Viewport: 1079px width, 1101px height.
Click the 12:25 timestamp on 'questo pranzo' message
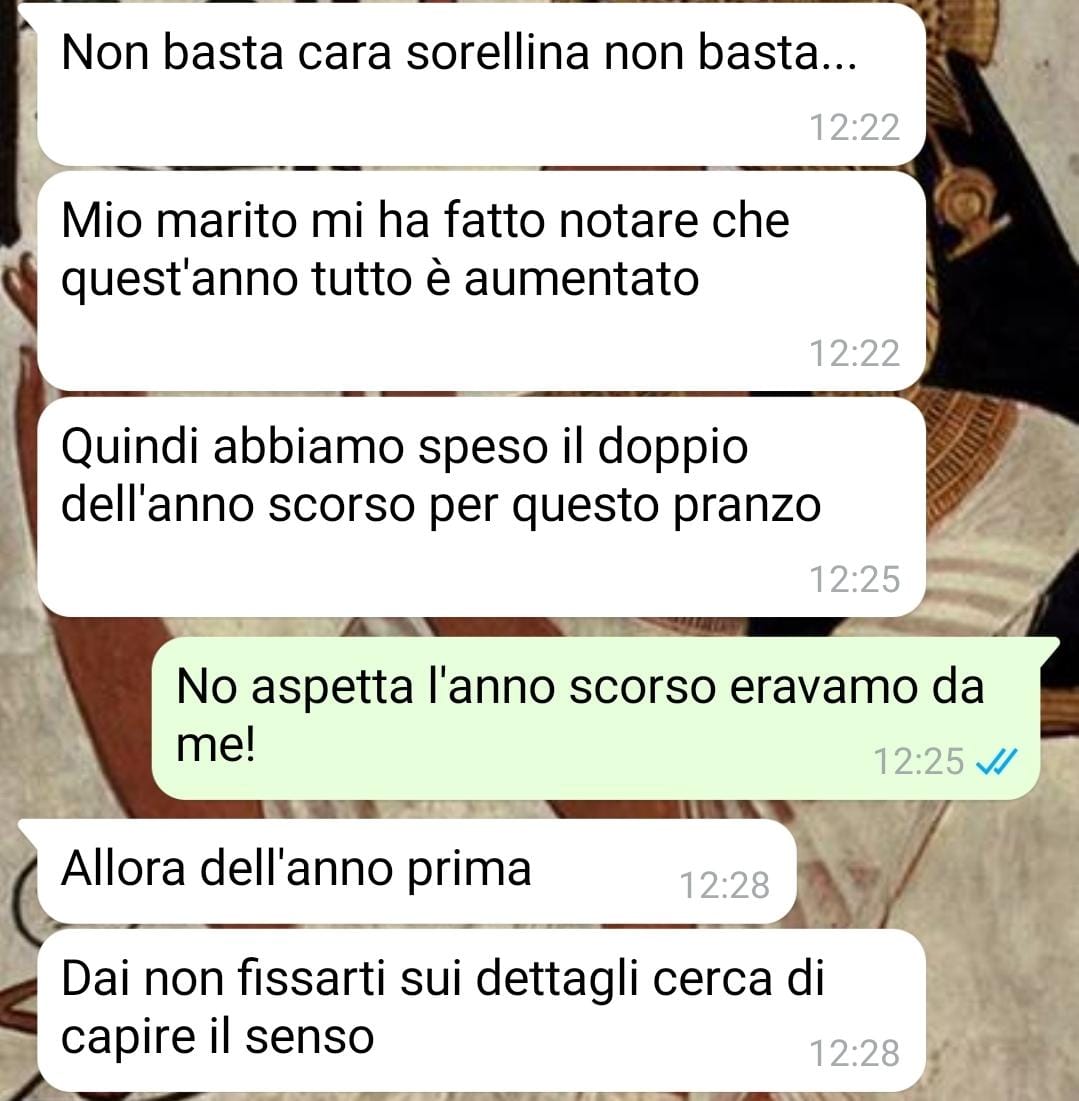point(854,579)
